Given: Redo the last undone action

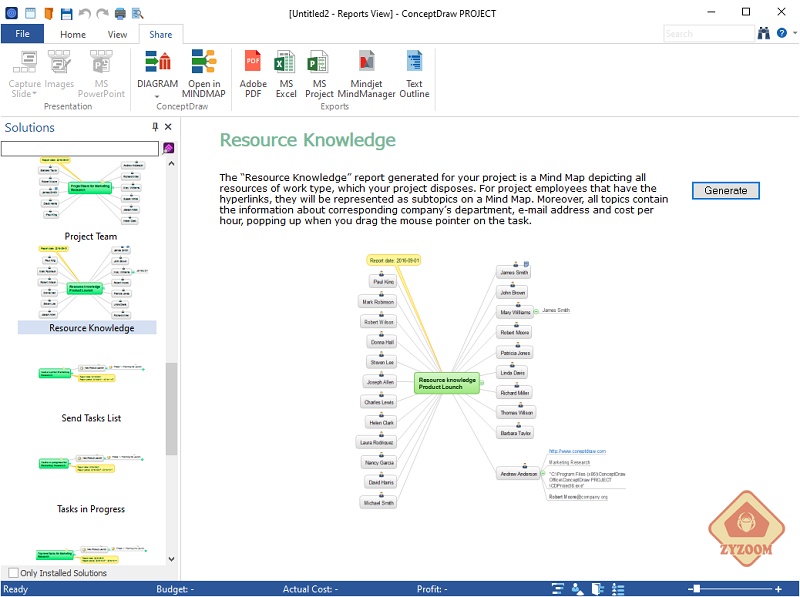Looking at the screenshot, I should [x=103, y=13].
